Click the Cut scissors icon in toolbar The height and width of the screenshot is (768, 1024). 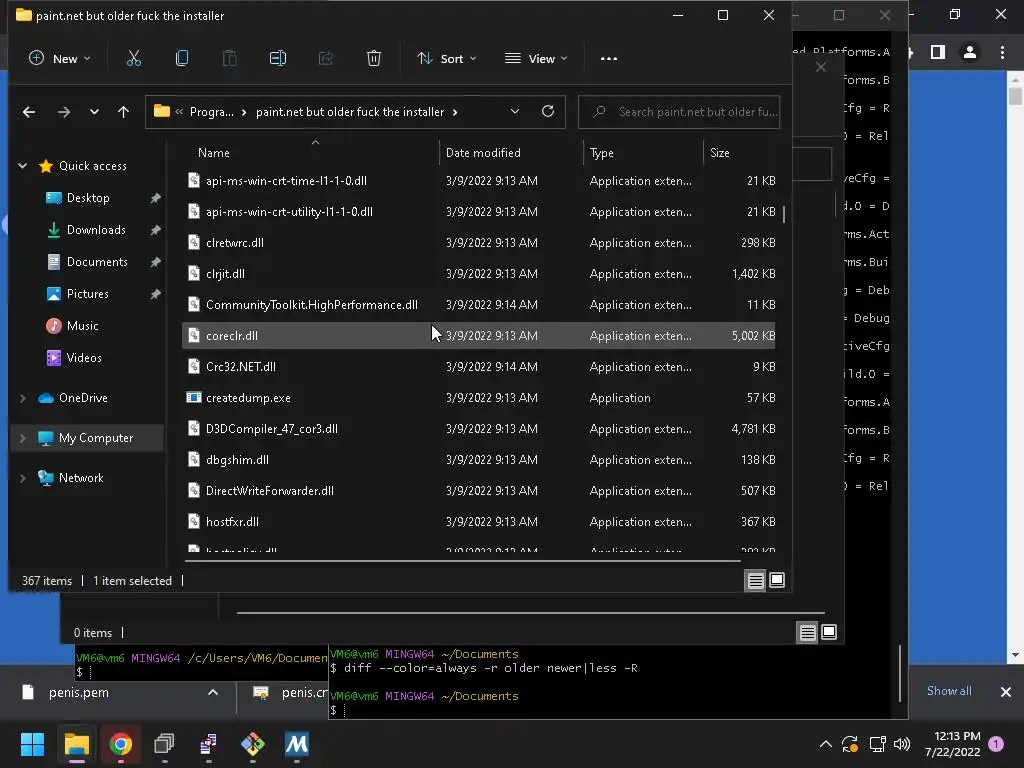pyautogui.click(x=133, y=59)
